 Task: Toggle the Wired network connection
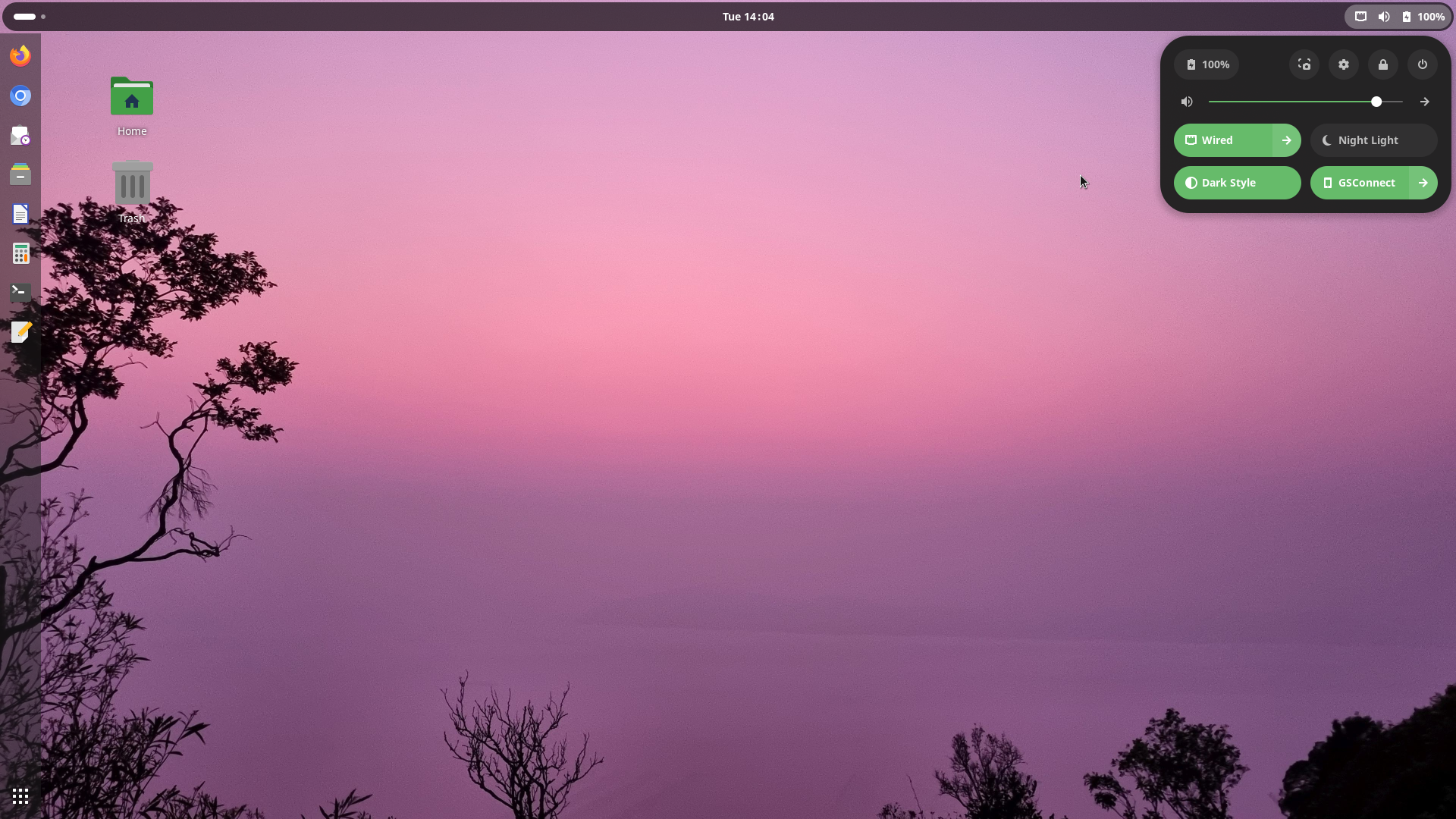coord(1222,140)
